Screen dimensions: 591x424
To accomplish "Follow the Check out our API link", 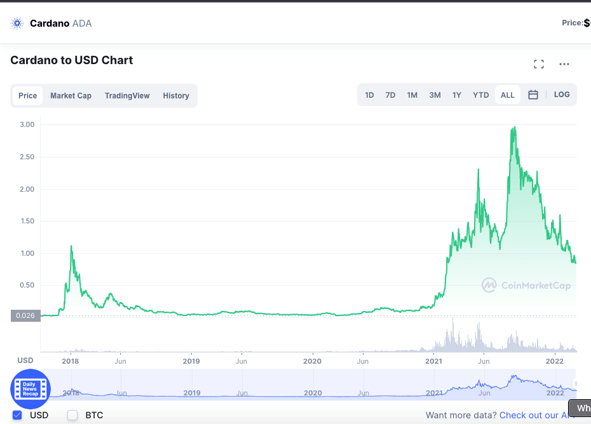I will (x=537, y=415).
